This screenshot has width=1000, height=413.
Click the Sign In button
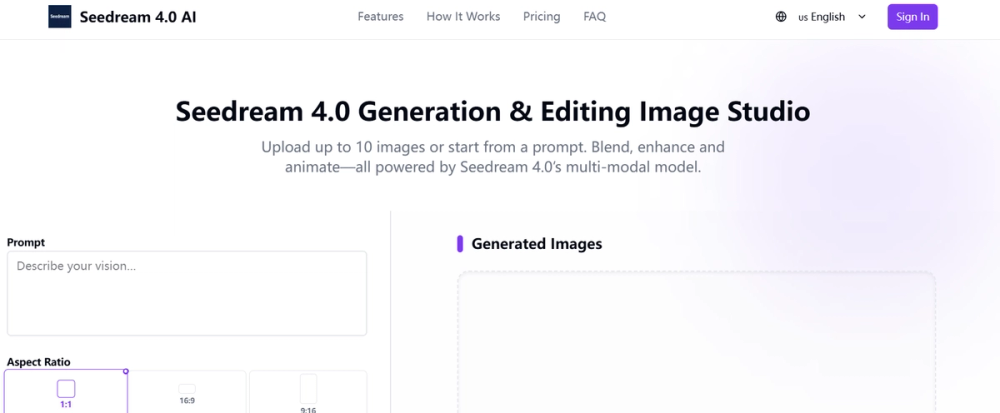[913, 17]
